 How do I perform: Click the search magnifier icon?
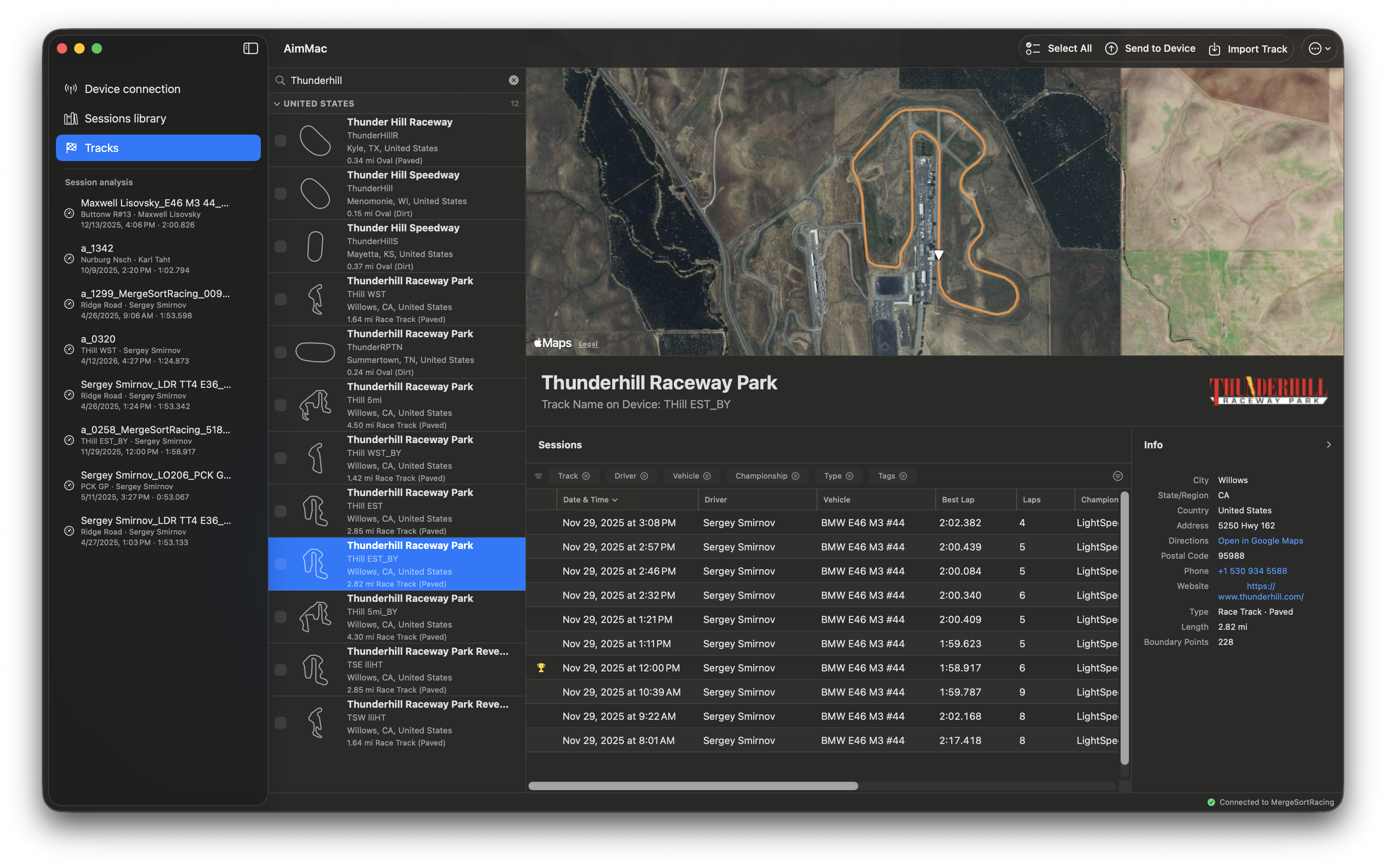pyautogui.click(x=280, y=81)
